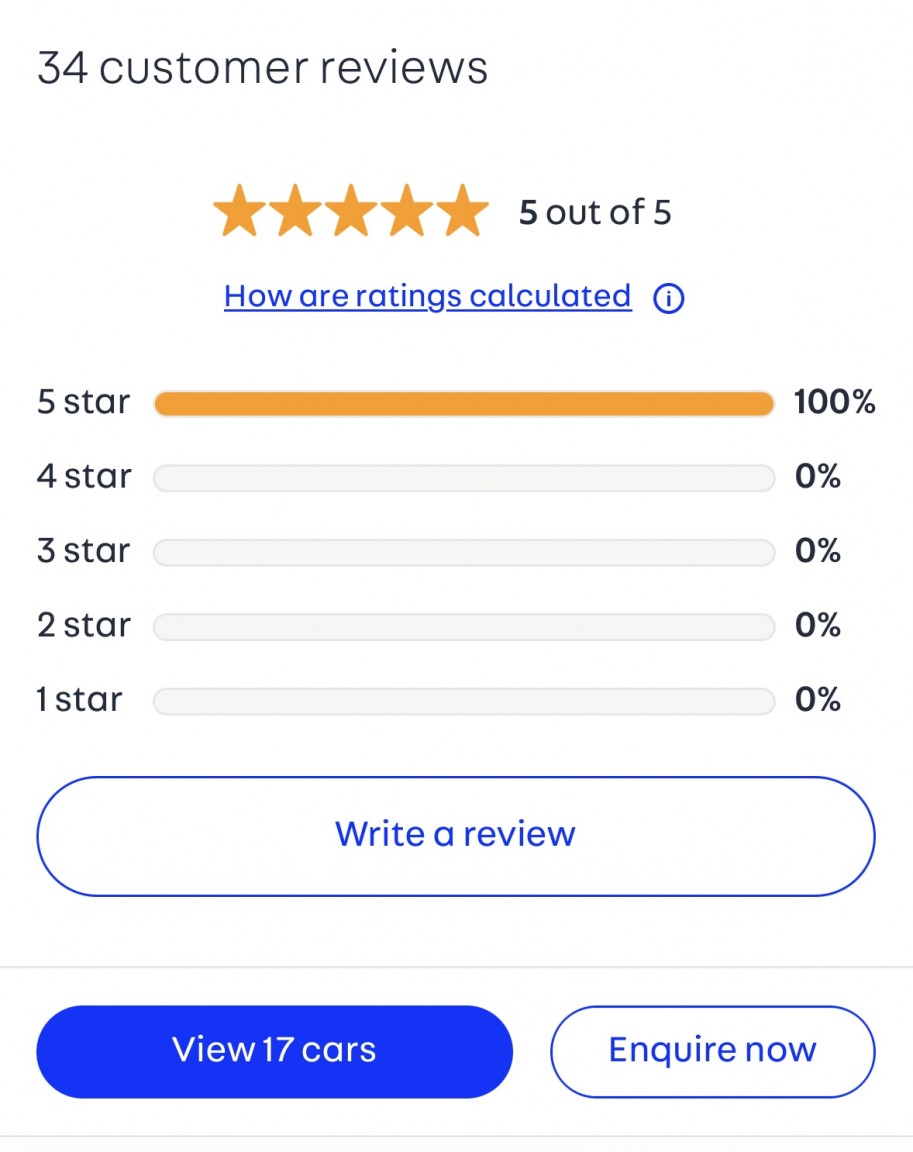Click the '5 out of 5' rating text

coord(595,212)
